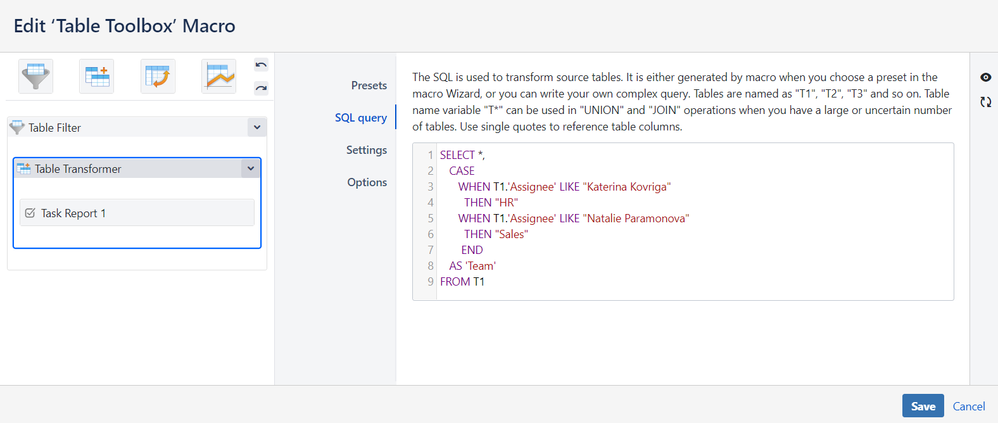This screenshot has height=423, width=998.
Task: Click the Table Transformer toolbar icon
Action: pos(98,76)
